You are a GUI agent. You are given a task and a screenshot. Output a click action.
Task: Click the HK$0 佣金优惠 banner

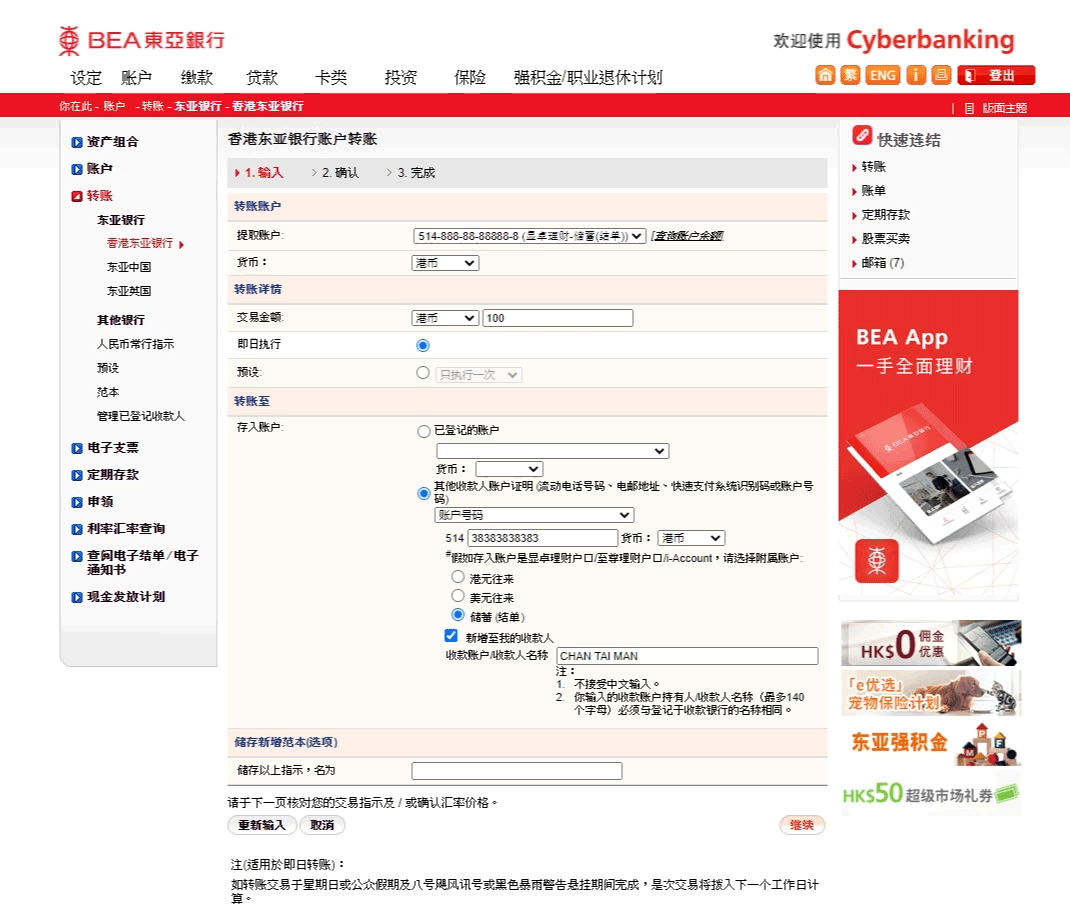tap(931, 642)
